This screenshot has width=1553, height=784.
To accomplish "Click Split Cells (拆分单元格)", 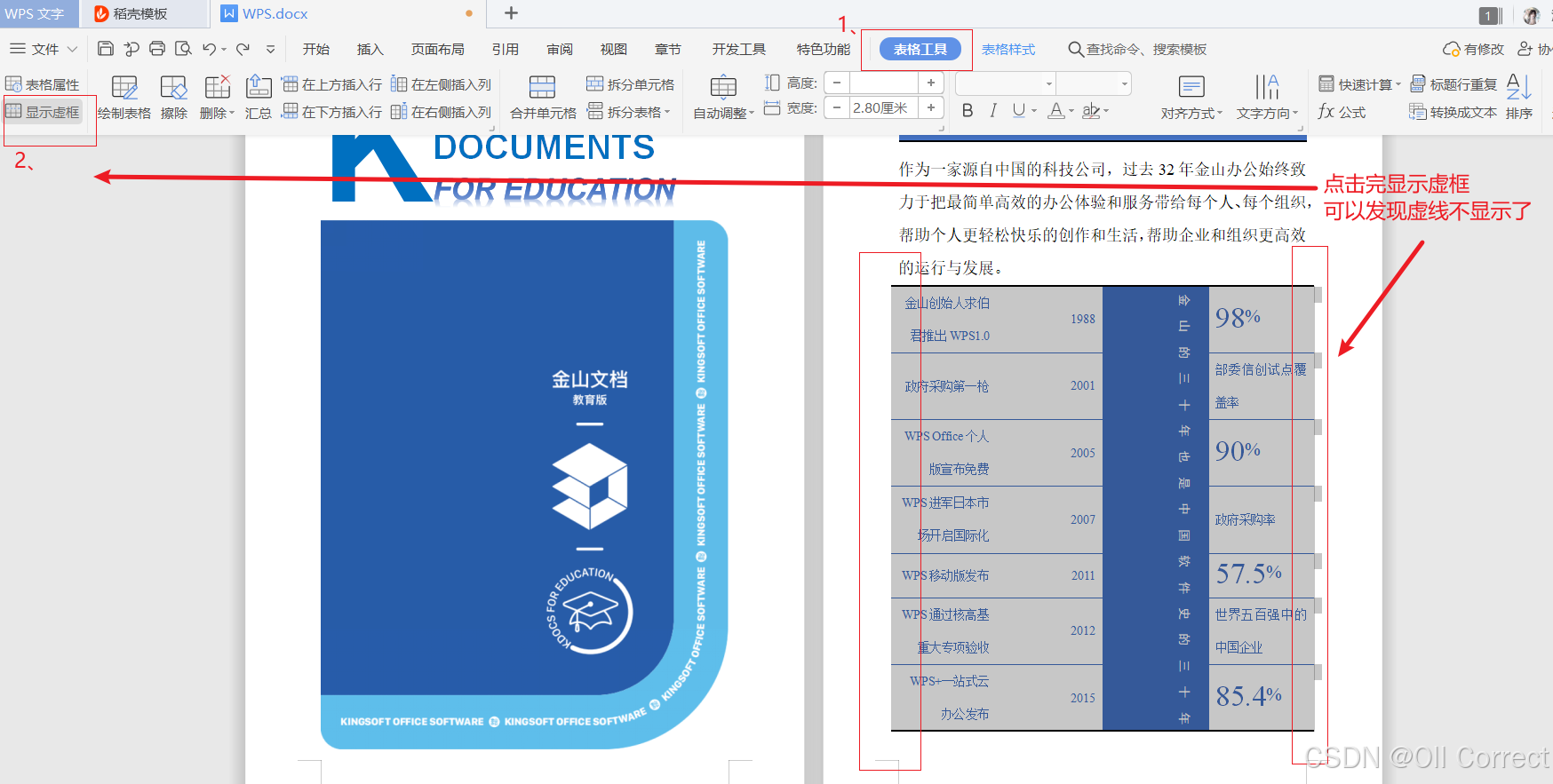I will pyautogui.click(x=631, y=84).
